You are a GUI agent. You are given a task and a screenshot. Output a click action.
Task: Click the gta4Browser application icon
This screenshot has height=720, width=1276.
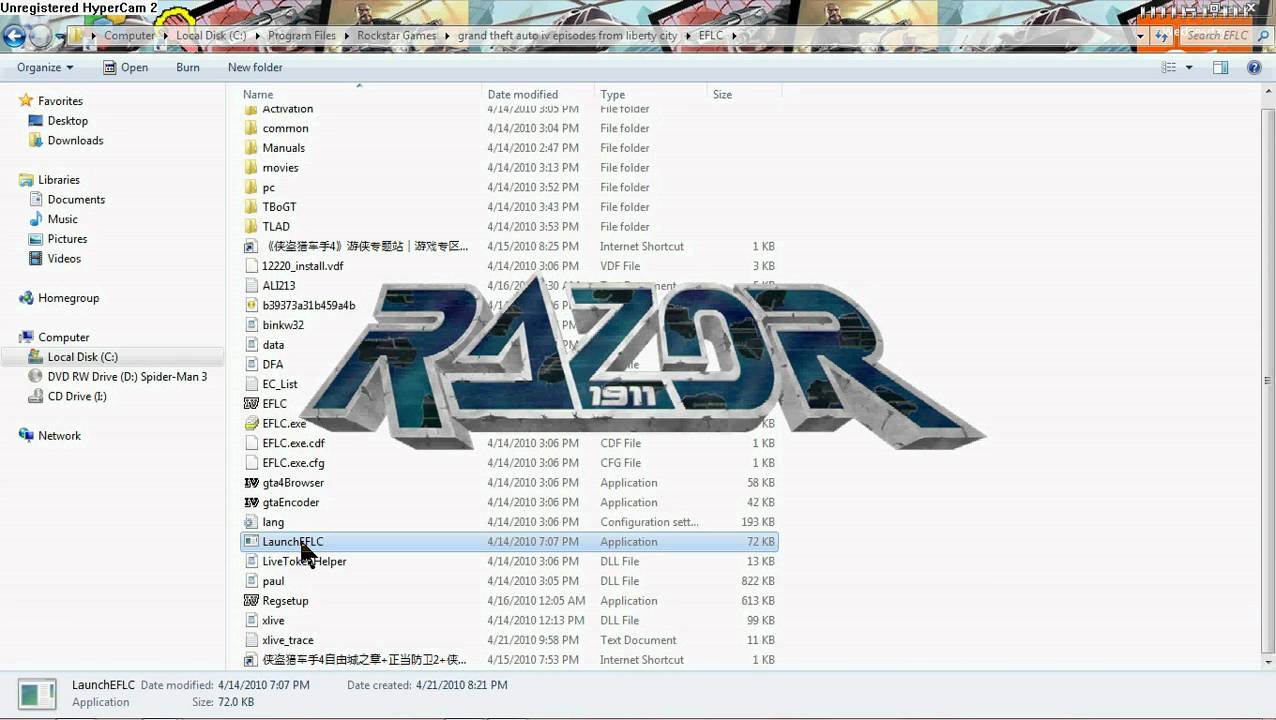click(252, 483)
